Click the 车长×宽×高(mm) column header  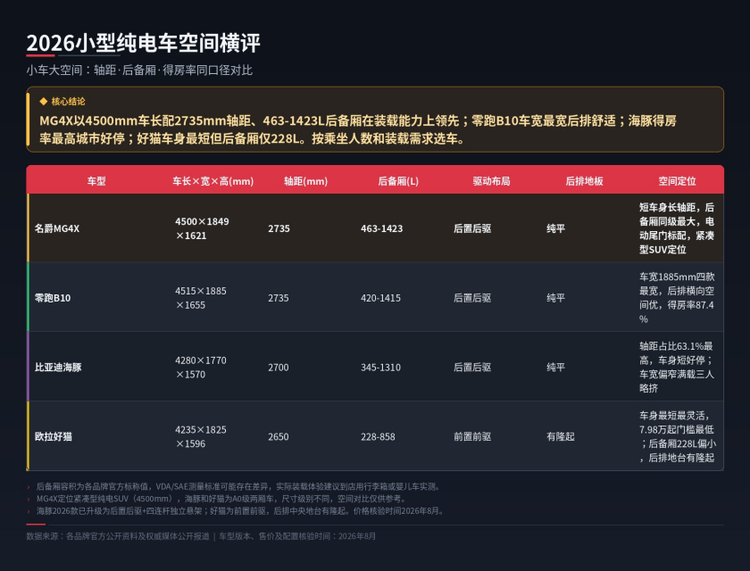coord(213,181)
